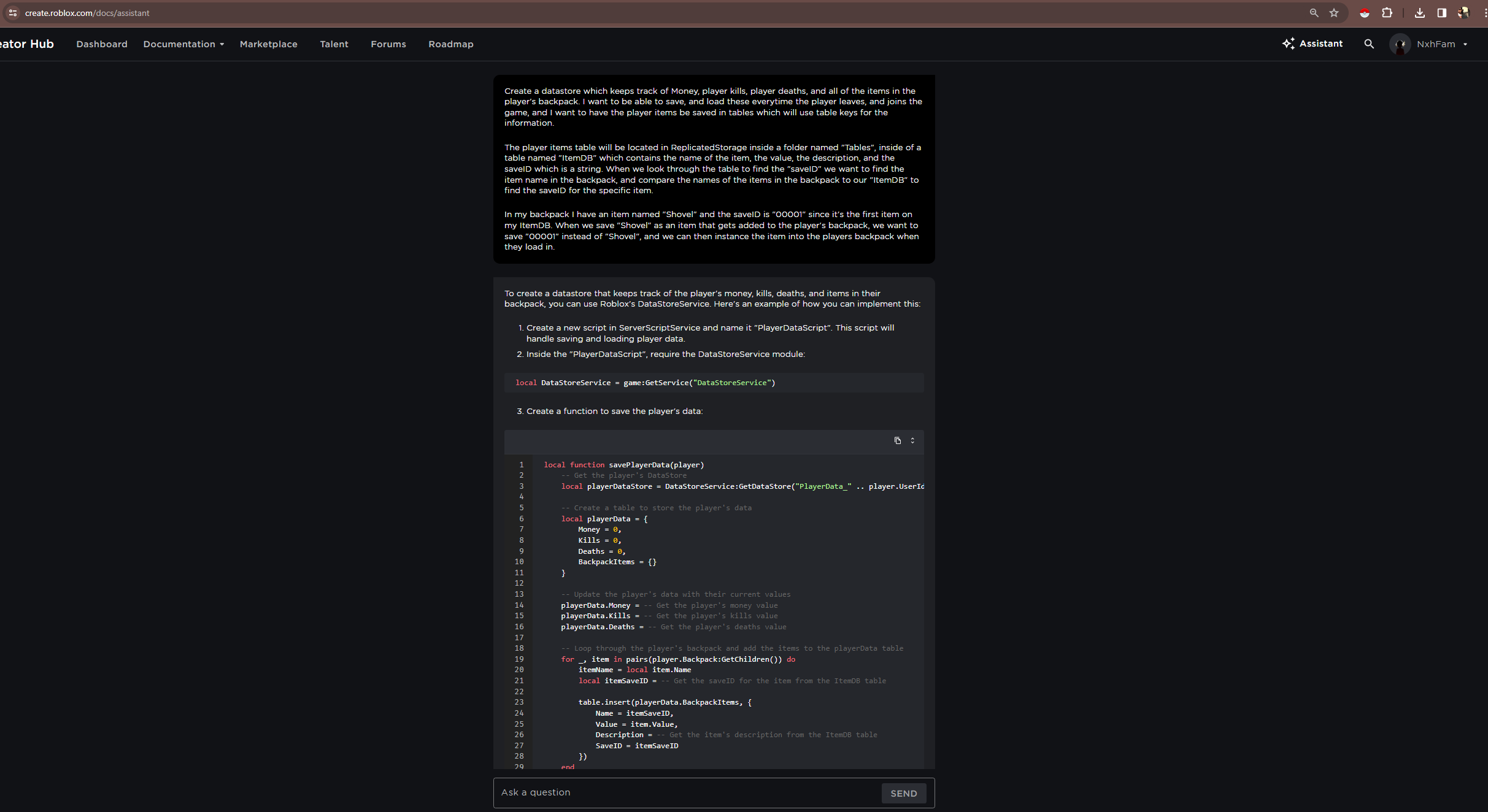Open the Forums section

[388, 44]
